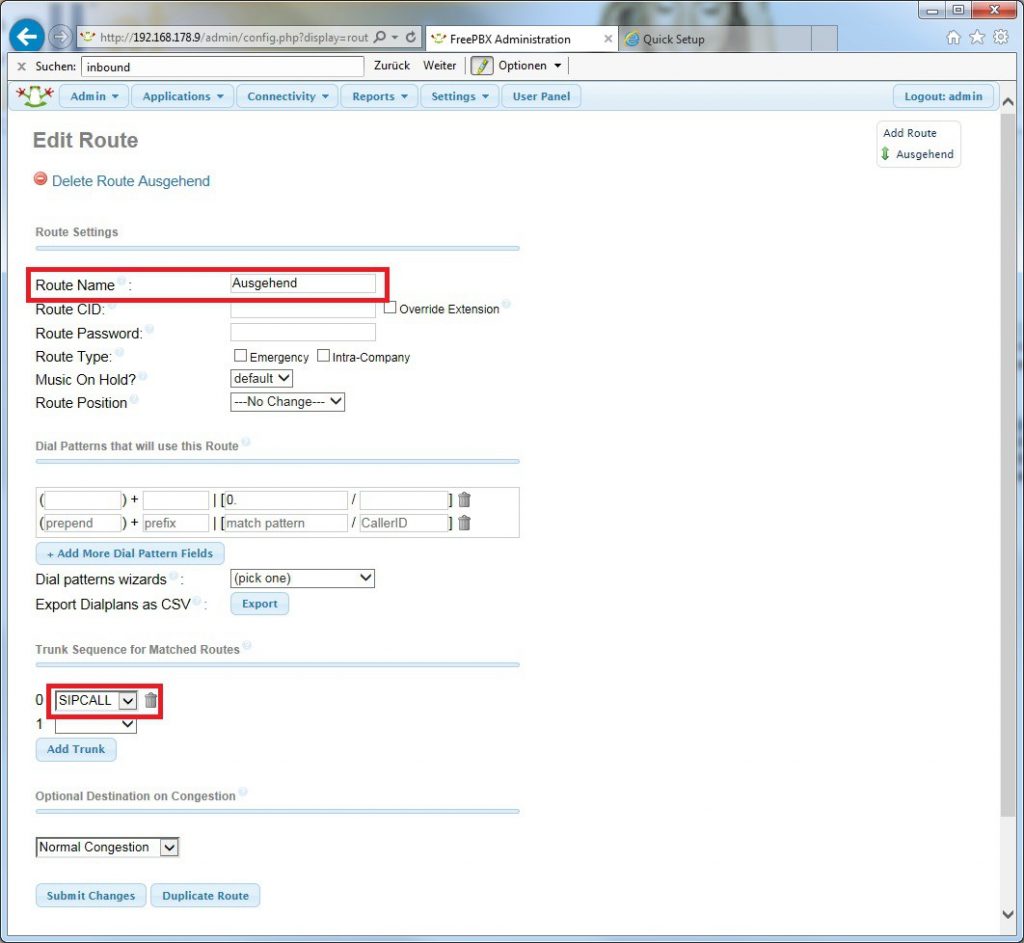Switch to the Quick Setup tab

(x=673, y=39)
